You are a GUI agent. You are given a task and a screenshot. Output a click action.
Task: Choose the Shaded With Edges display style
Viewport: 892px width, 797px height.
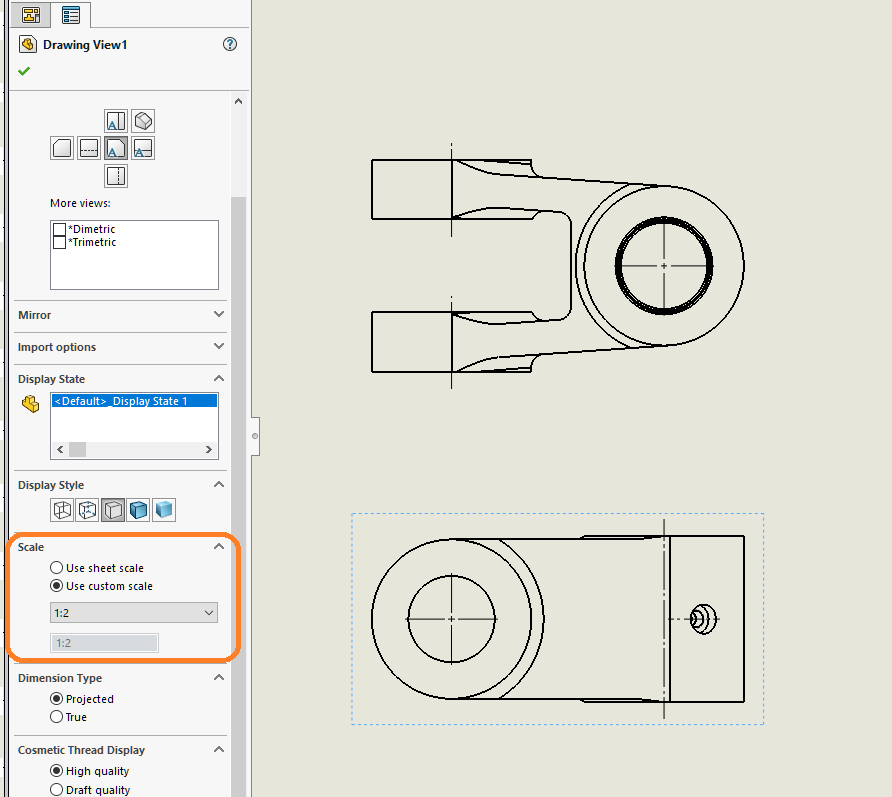point(138,510)
